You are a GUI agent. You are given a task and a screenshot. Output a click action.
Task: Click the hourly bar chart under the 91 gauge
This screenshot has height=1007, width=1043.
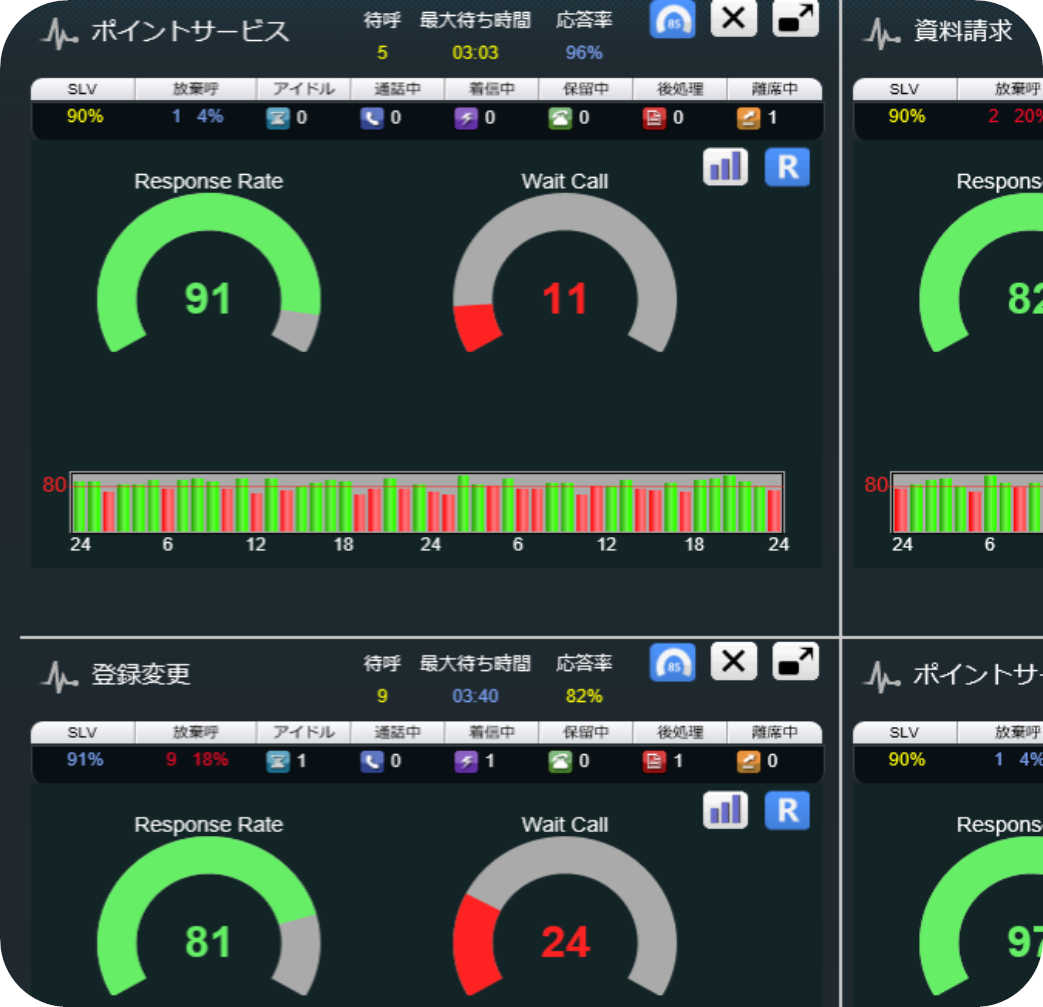[x=427, y=502]
